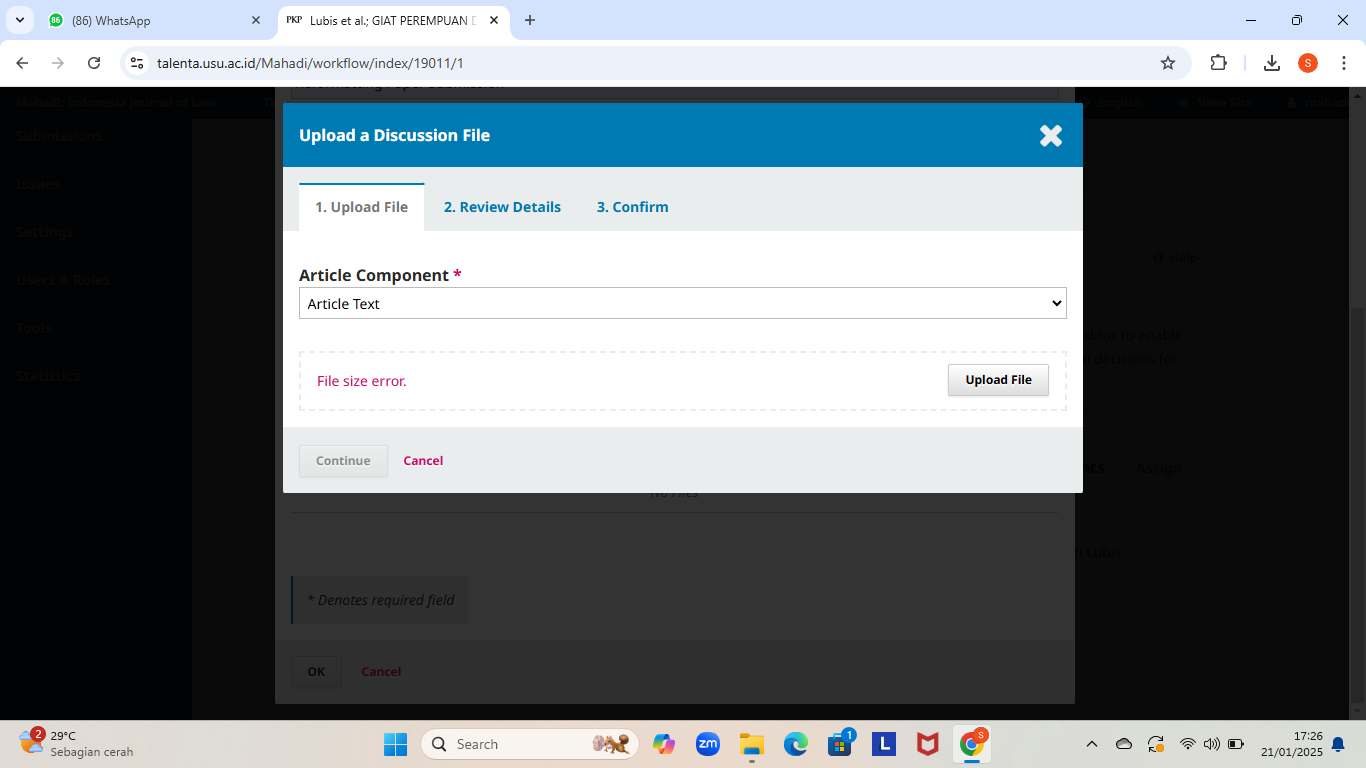Open Statistics in the dimmed sidebar
The image size is (1366, 768).
click(48, 376)
